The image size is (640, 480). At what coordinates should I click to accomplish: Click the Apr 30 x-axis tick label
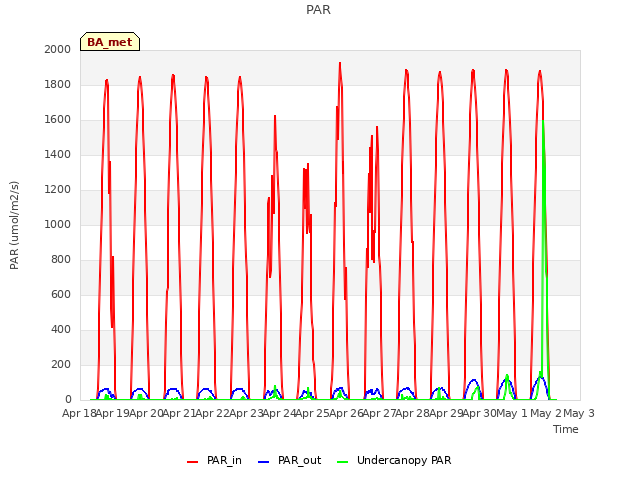point(479,413)
